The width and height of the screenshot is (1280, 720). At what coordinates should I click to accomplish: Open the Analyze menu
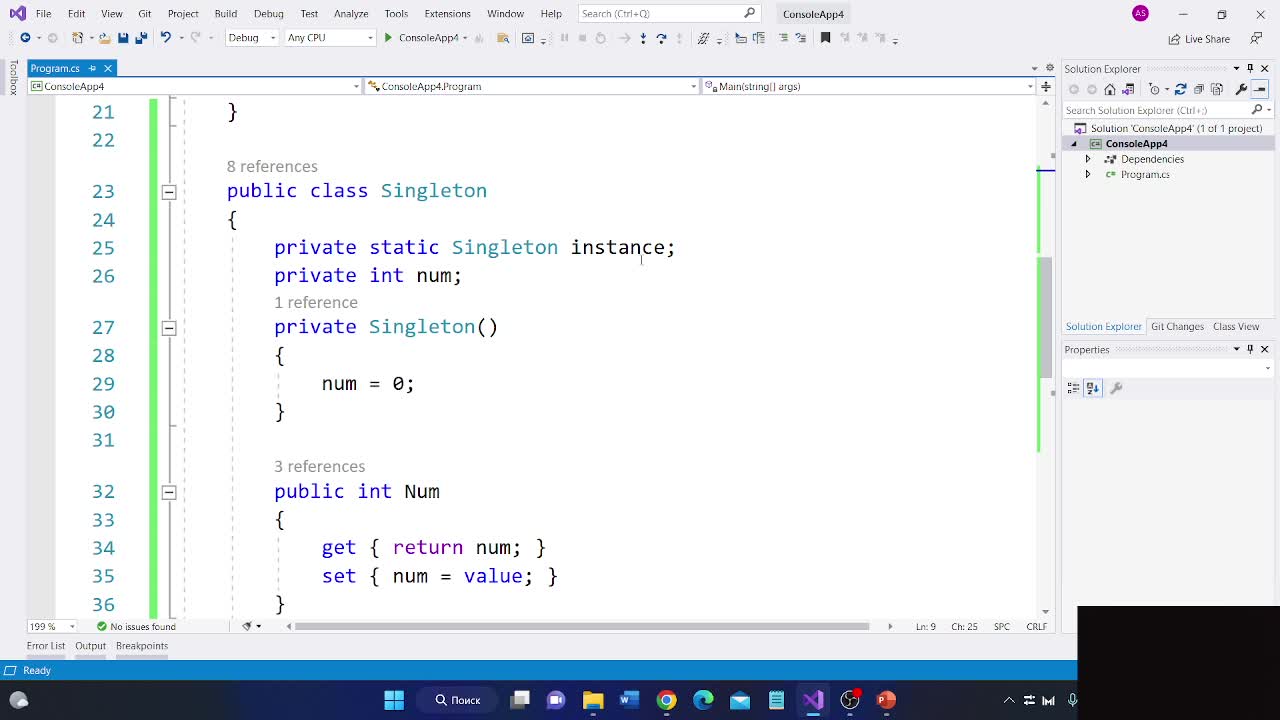pyautogui.click(x=351, y=14)
